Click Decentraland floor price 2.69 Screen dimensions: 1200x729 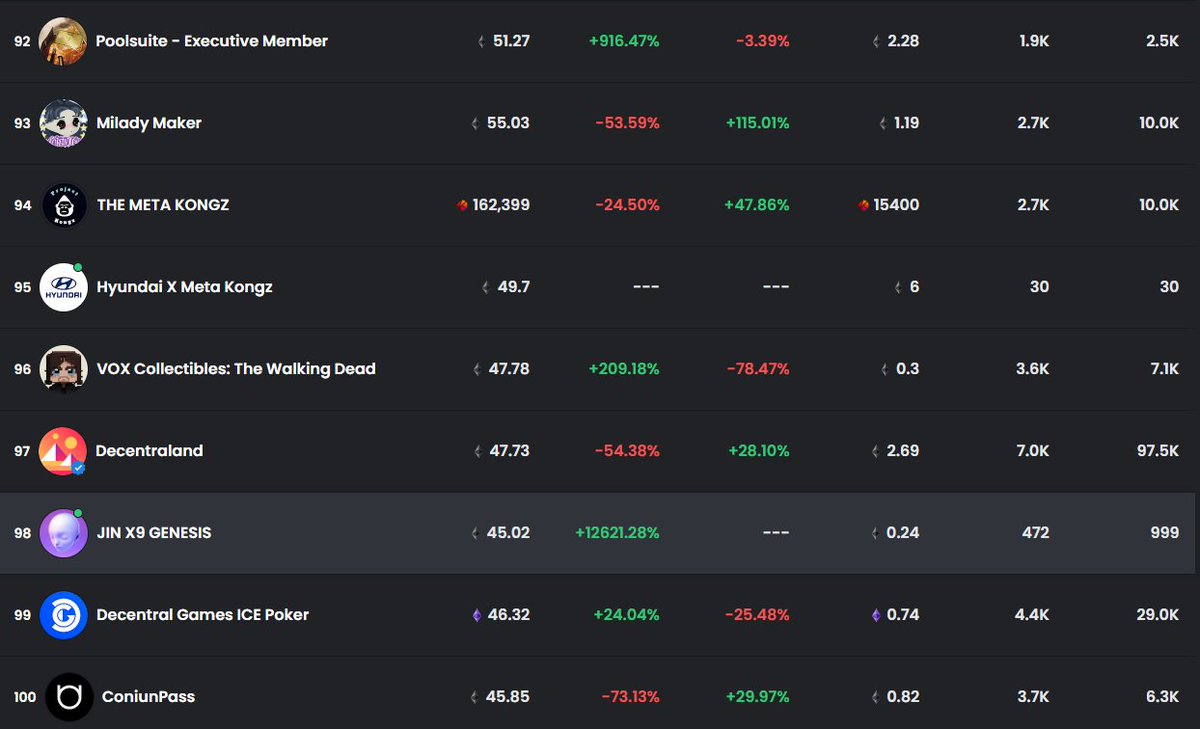[903, 451]
